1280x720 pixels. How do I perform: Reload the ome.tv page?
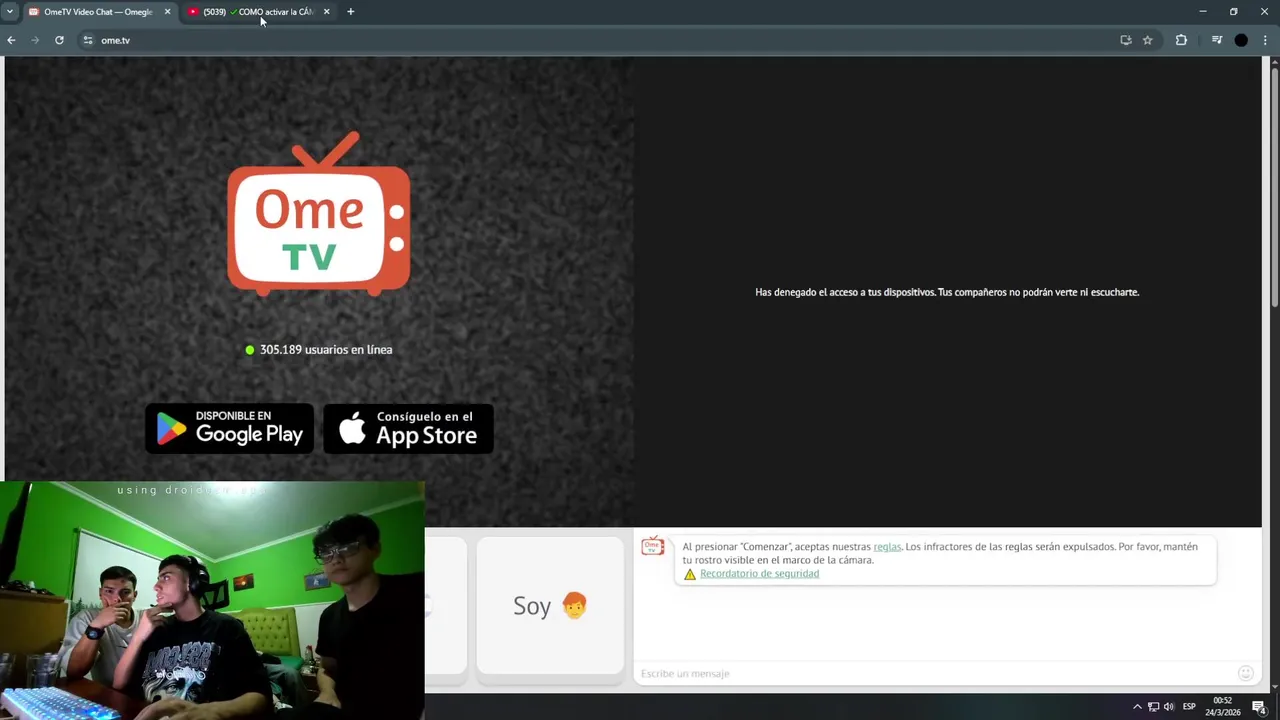[x=59, y=40]
